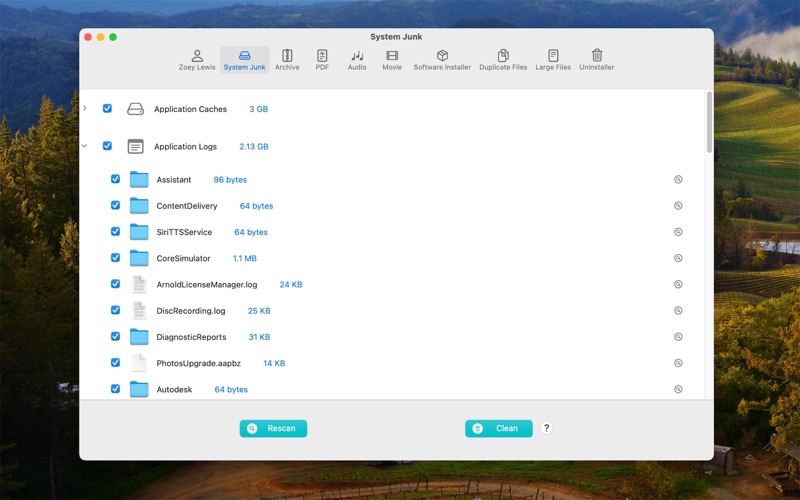This screenshot has width=800, height=500.
Task: Click the 2.13 GB size of Application Logs
Action: tap(254, 146)
